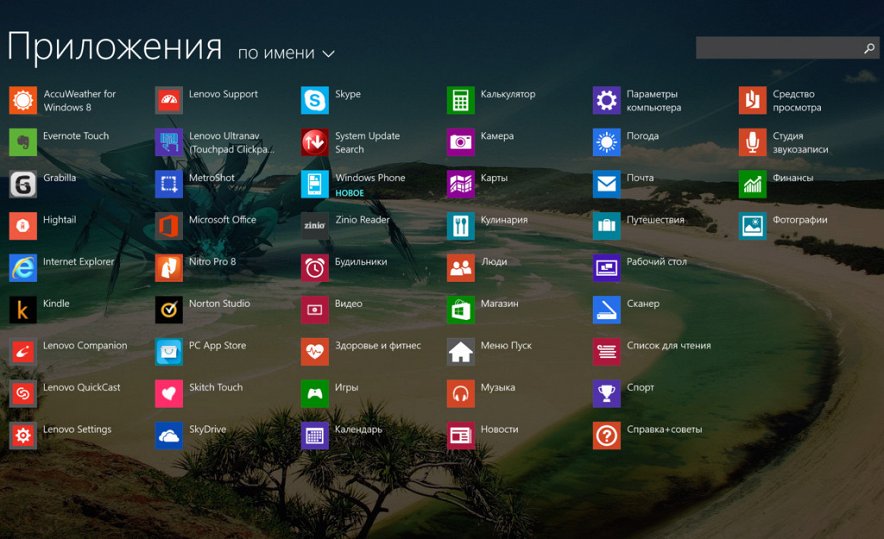884x539 pixels.
Task: Click the search magnifier button
Action: 868,48
